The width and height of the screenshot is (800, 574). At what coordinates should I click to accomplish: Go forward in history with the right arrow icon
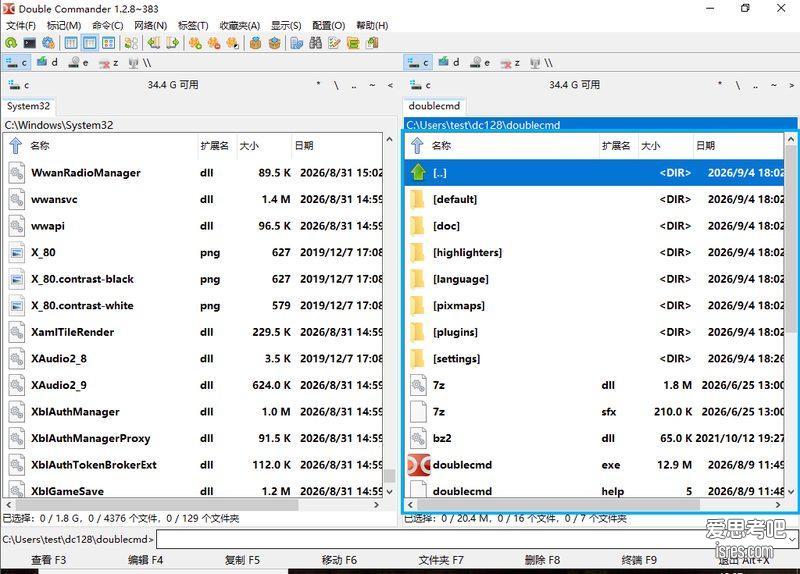[172, 43]
